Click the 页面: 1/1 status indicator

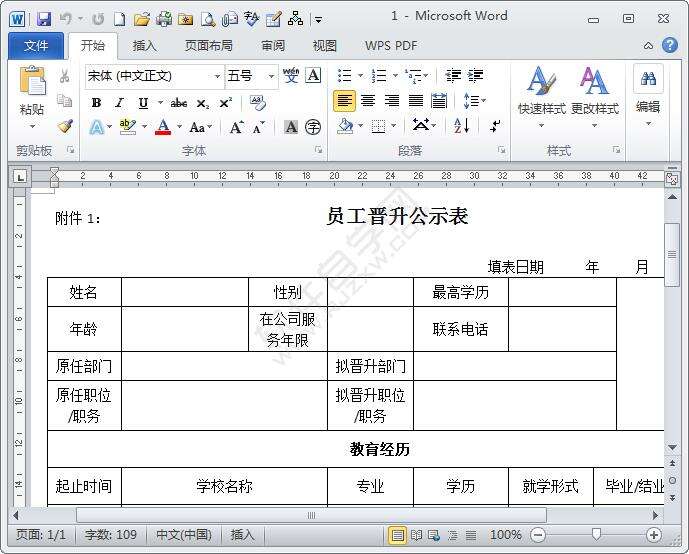[41, 535]
